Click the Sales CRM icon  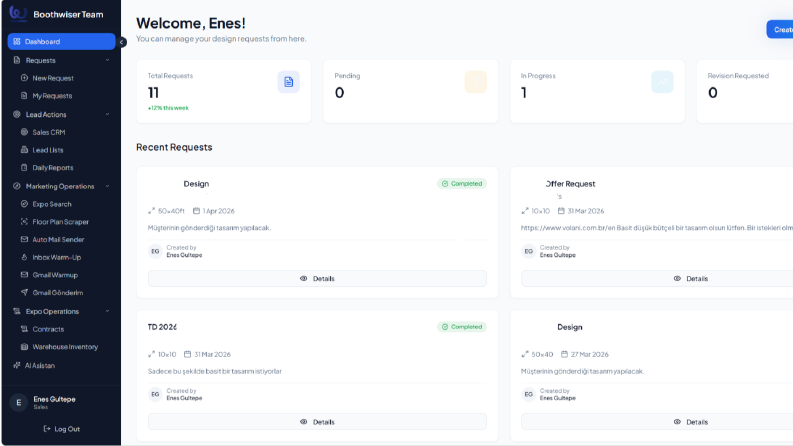pyautogui.click(x=24, y=132)
